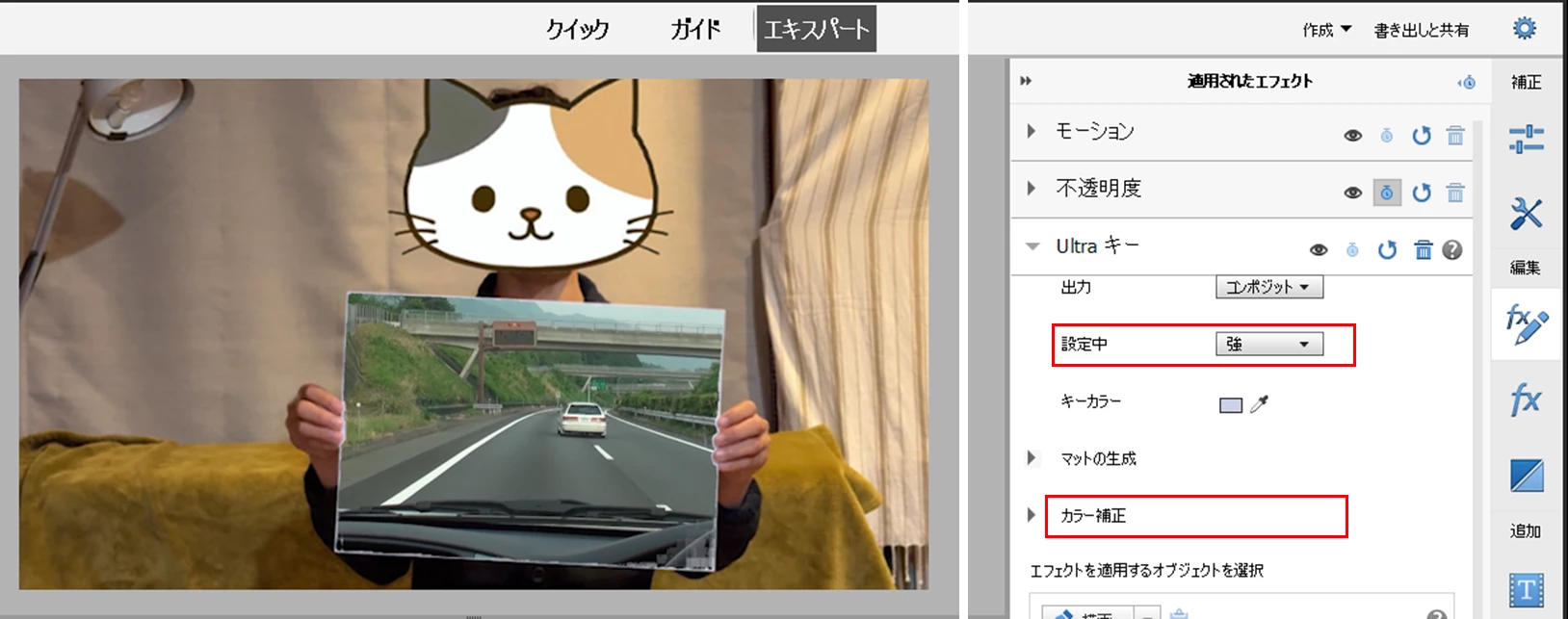This screenshot has width=1568, height=619.
Task: Delete the Ultra キー effect
Action: [x=1423, y=250]
